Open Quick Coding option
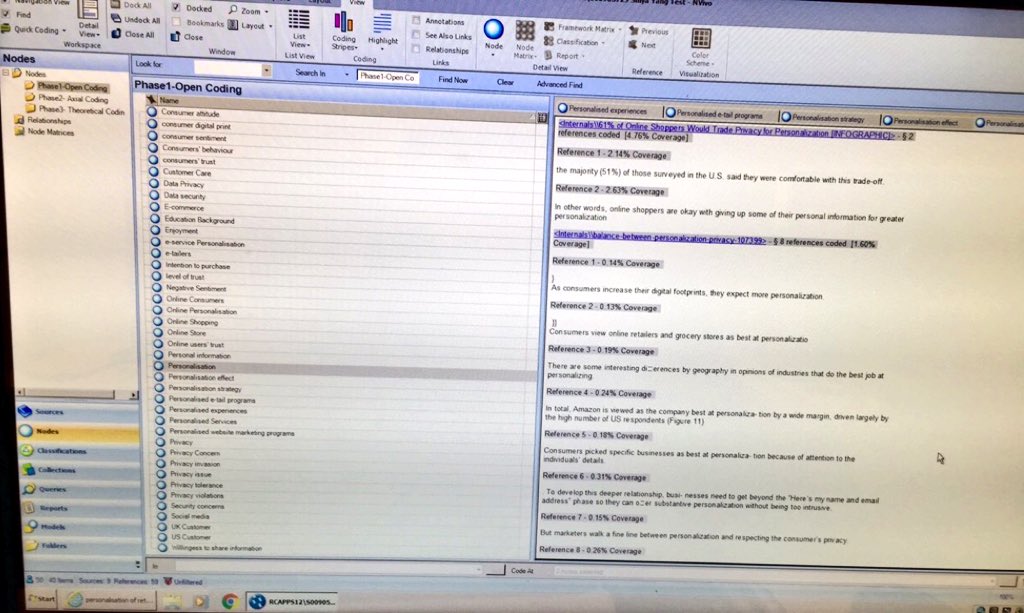1024x613 pixels. pos(34,29)
